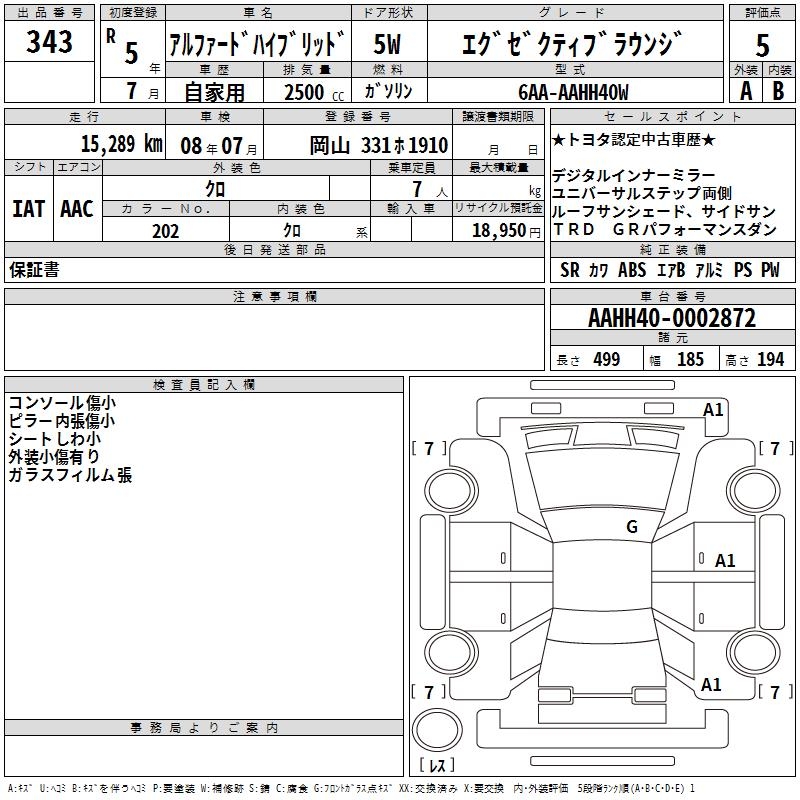Click the SR equipment code
Screen dimensions: 800x800
coord(569,270)
